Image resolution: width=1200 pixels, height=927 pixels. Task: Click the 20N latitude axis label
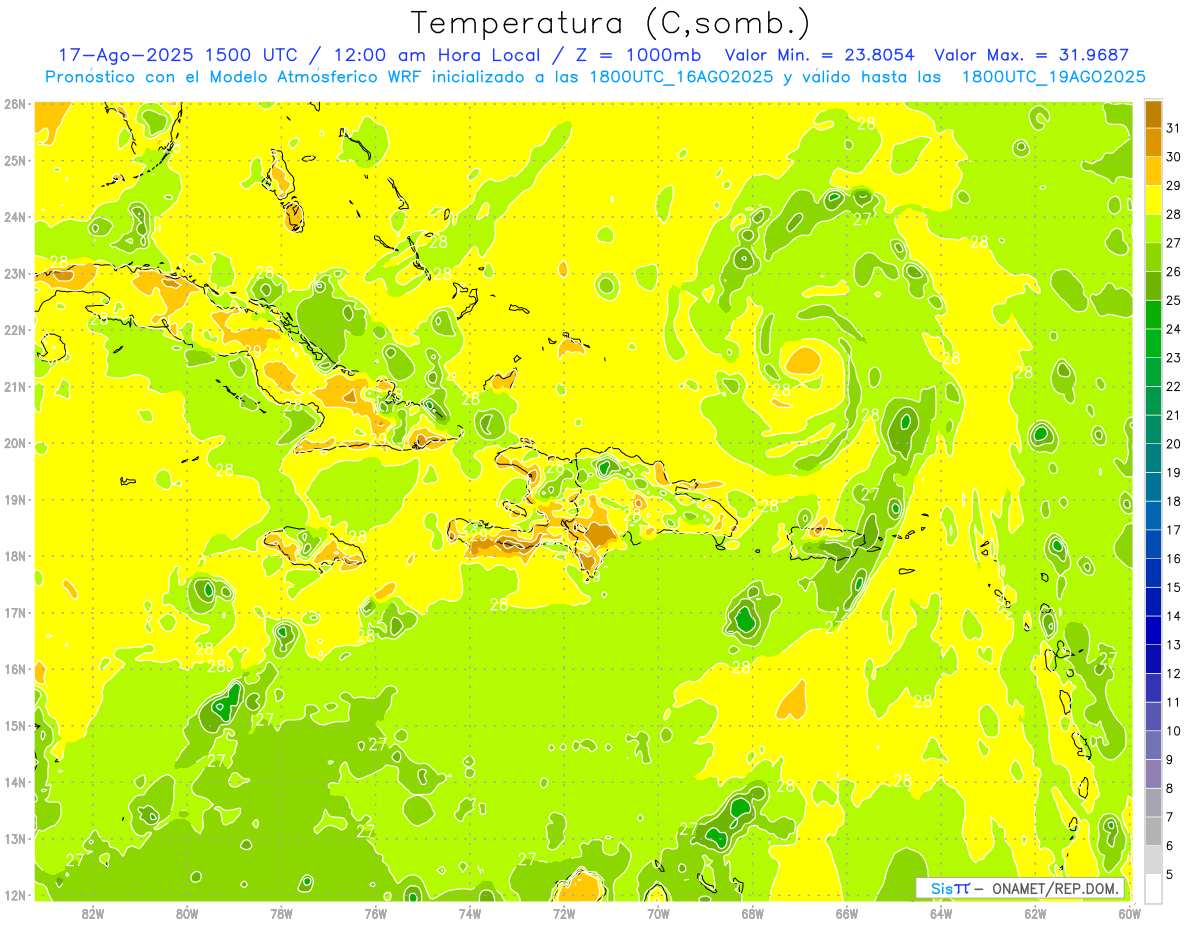click(14, 443)
